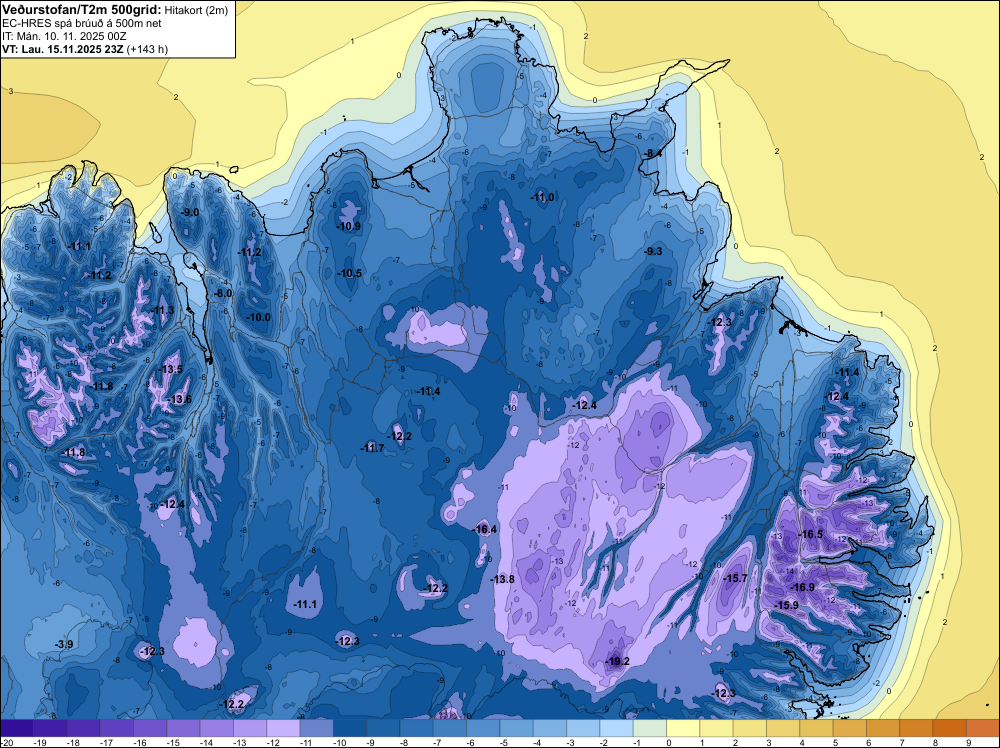1000x748 pixels.
Task: Click the -9.3 temperature label
Action: [653, 251]
